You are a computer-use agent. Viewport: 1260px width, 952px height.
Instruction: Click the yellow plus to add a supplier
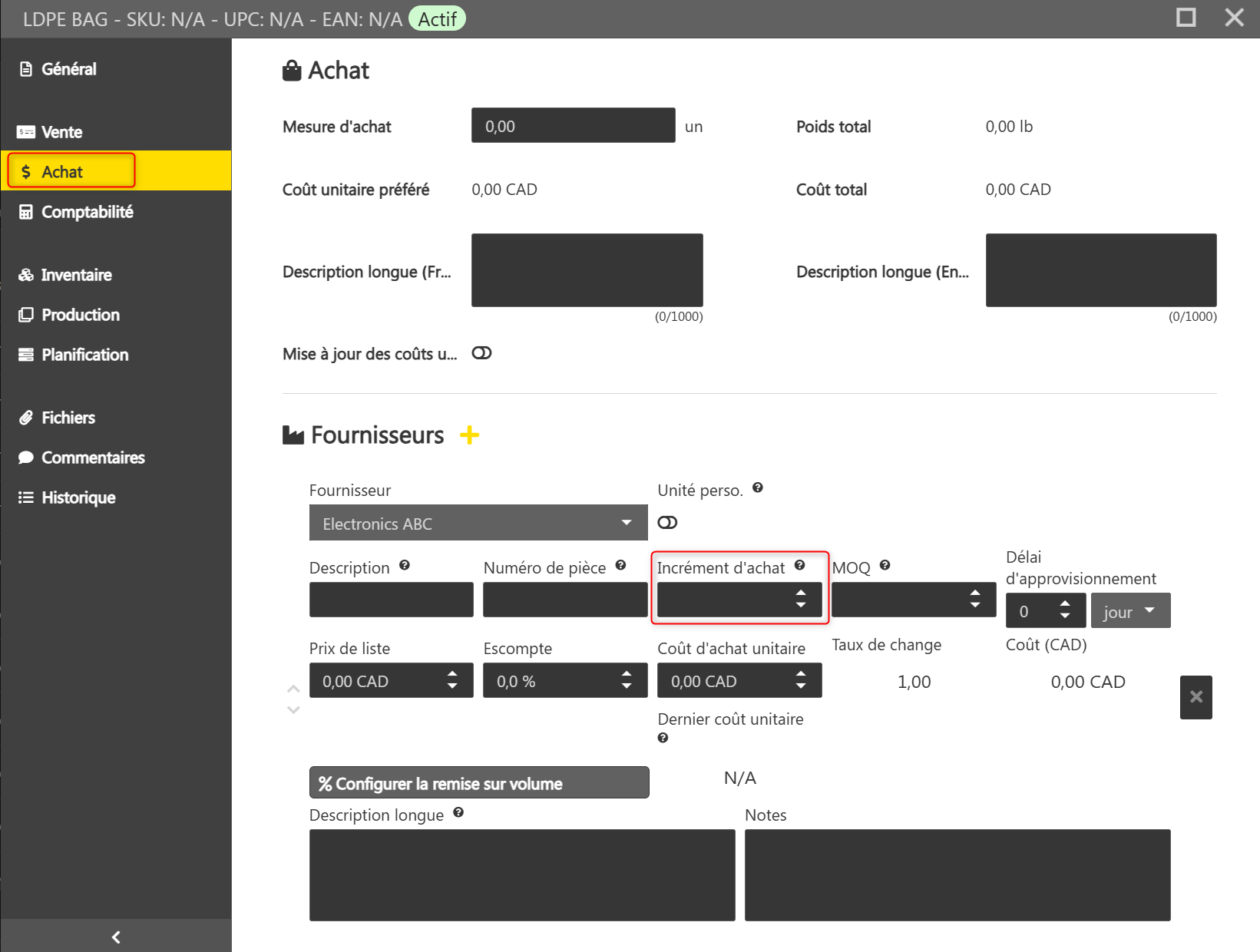(469, 435)
